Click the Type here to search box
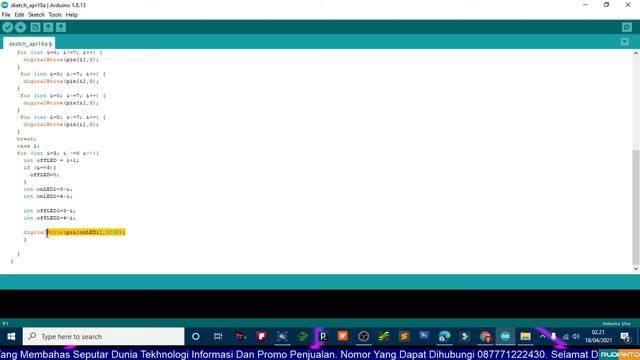This screenshot has height=360, width=640. click(103, 336)
